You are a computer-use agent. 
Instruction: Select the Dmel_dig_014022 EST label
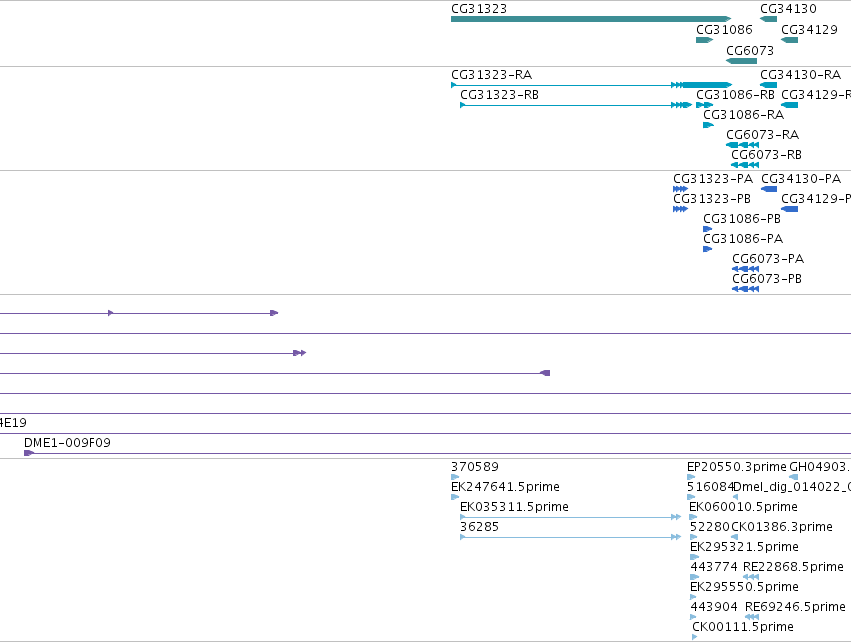(x=792, y=487)
